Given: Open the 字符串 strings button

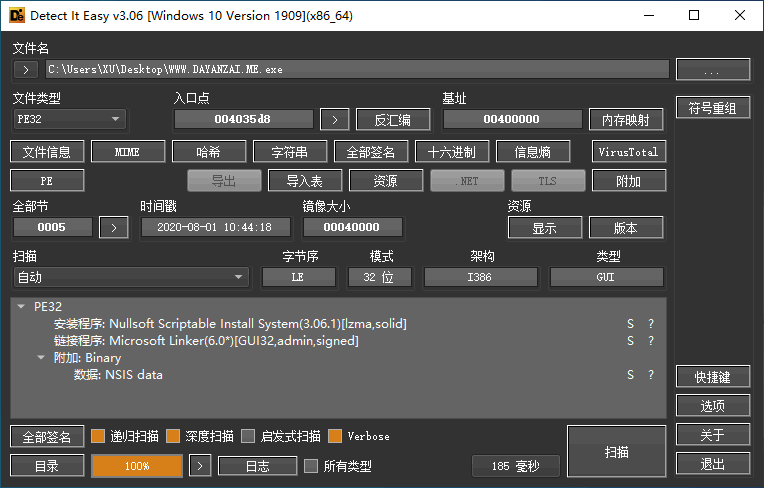Looking at the screenshot, I should [x=289, y=152].
